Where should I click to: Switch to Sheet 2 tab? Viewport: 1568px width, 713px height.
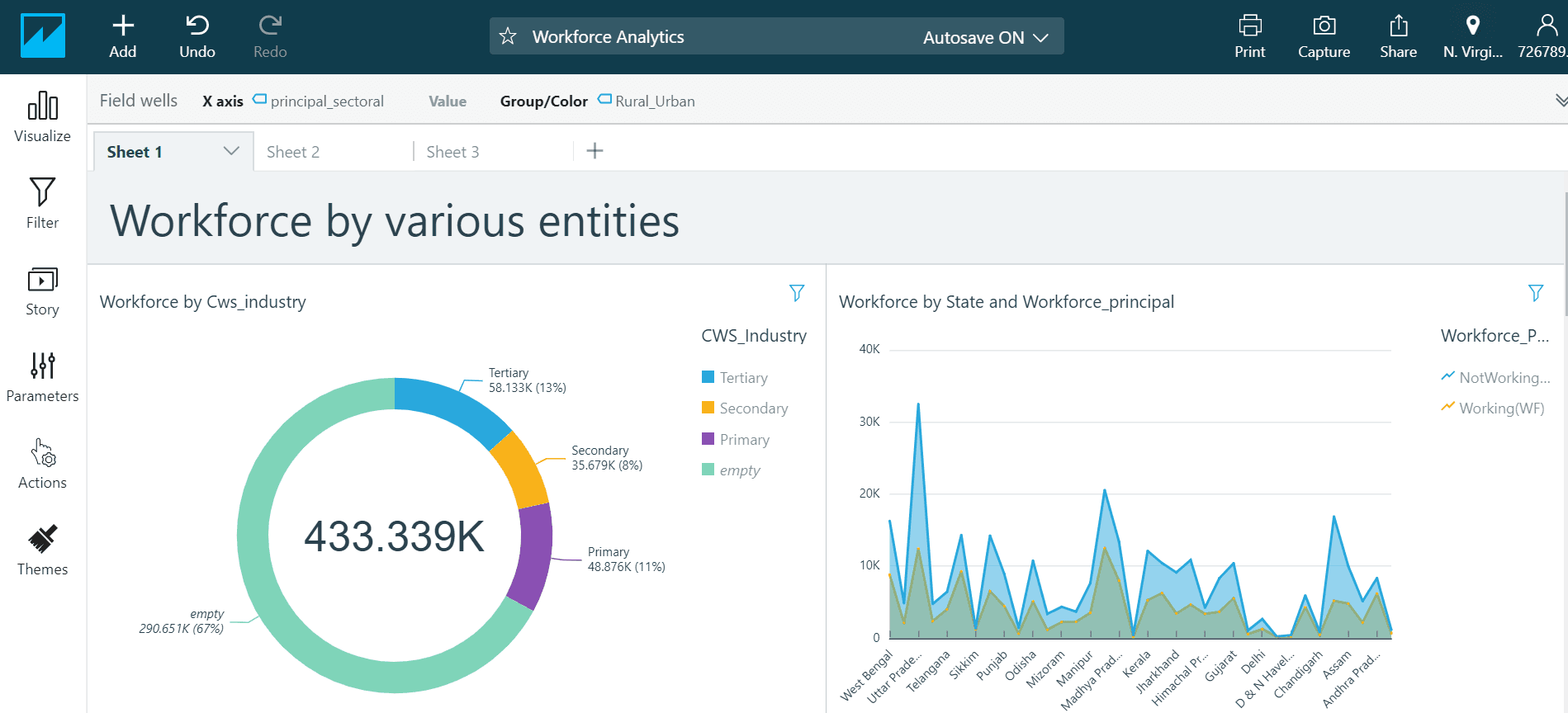[292, 152]
